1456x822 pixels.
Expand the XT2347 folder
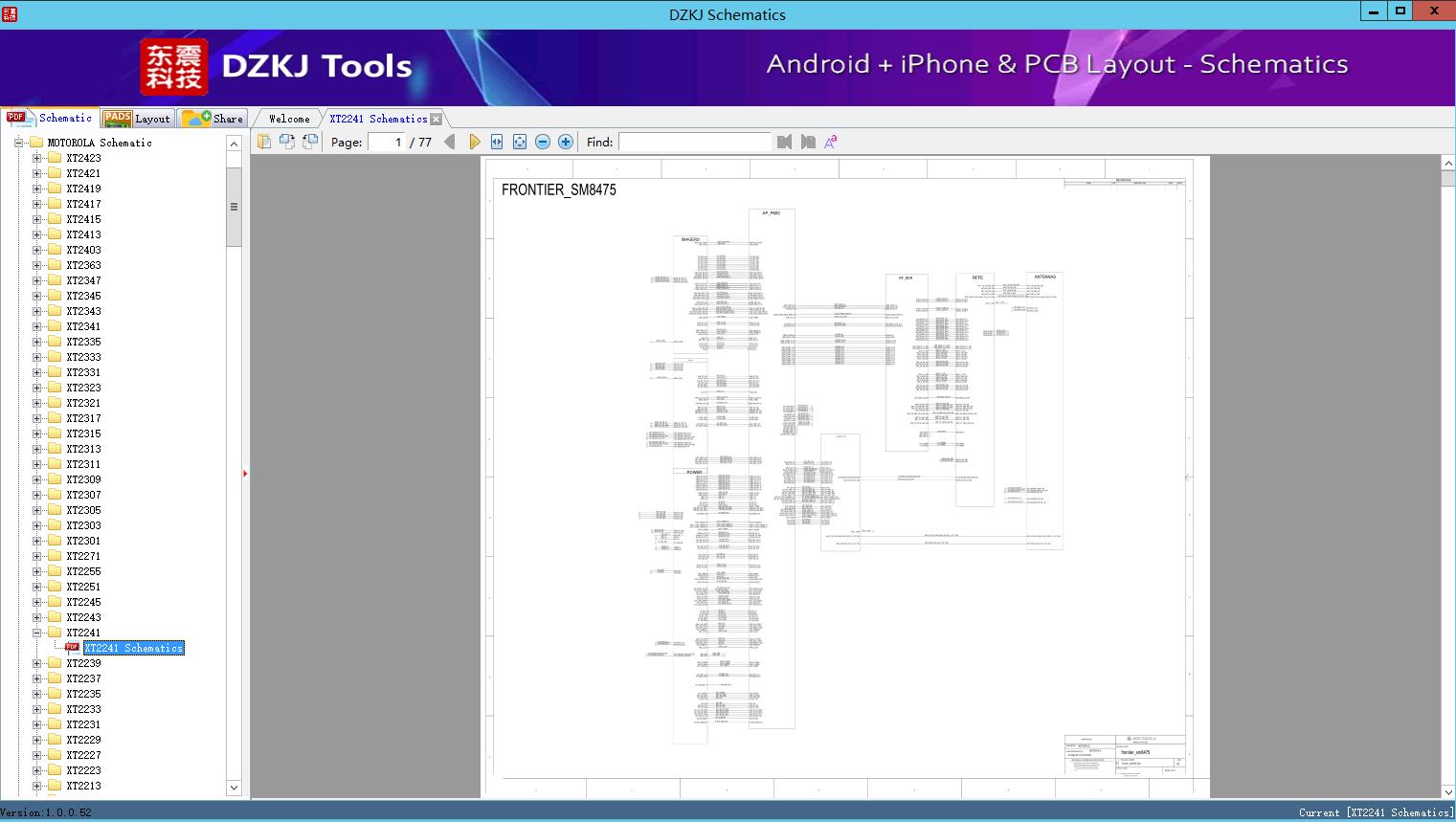coord(37,280)
